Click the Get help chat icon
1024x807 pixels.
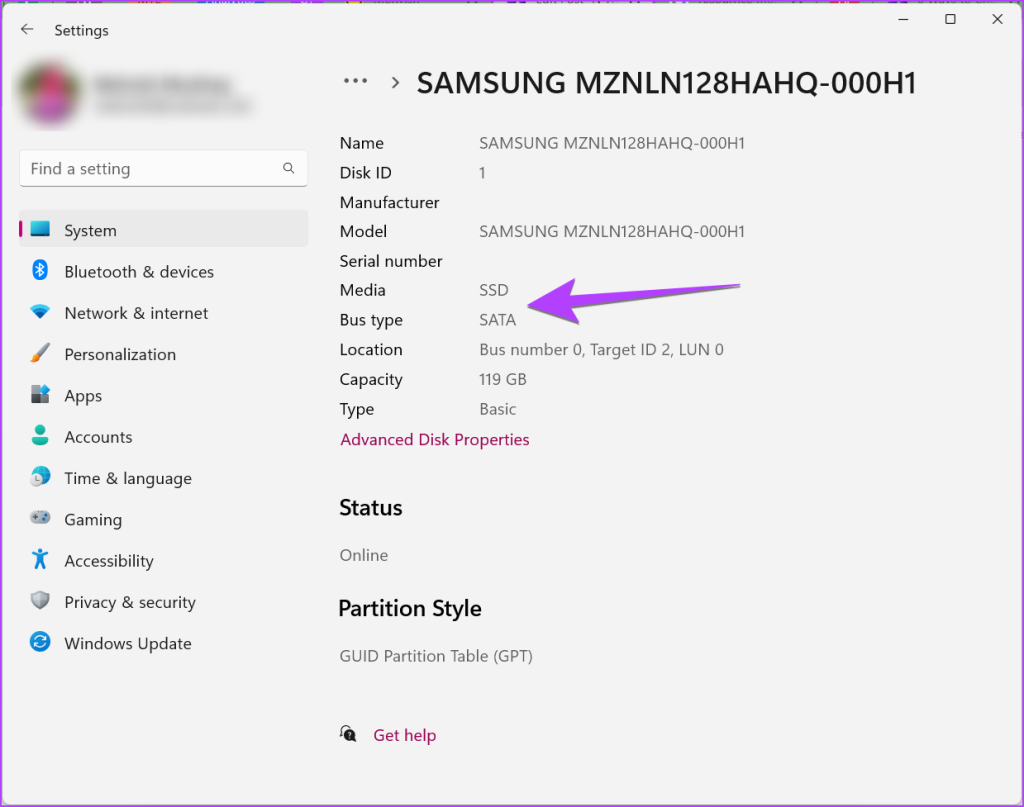click(x=348, y=734)
